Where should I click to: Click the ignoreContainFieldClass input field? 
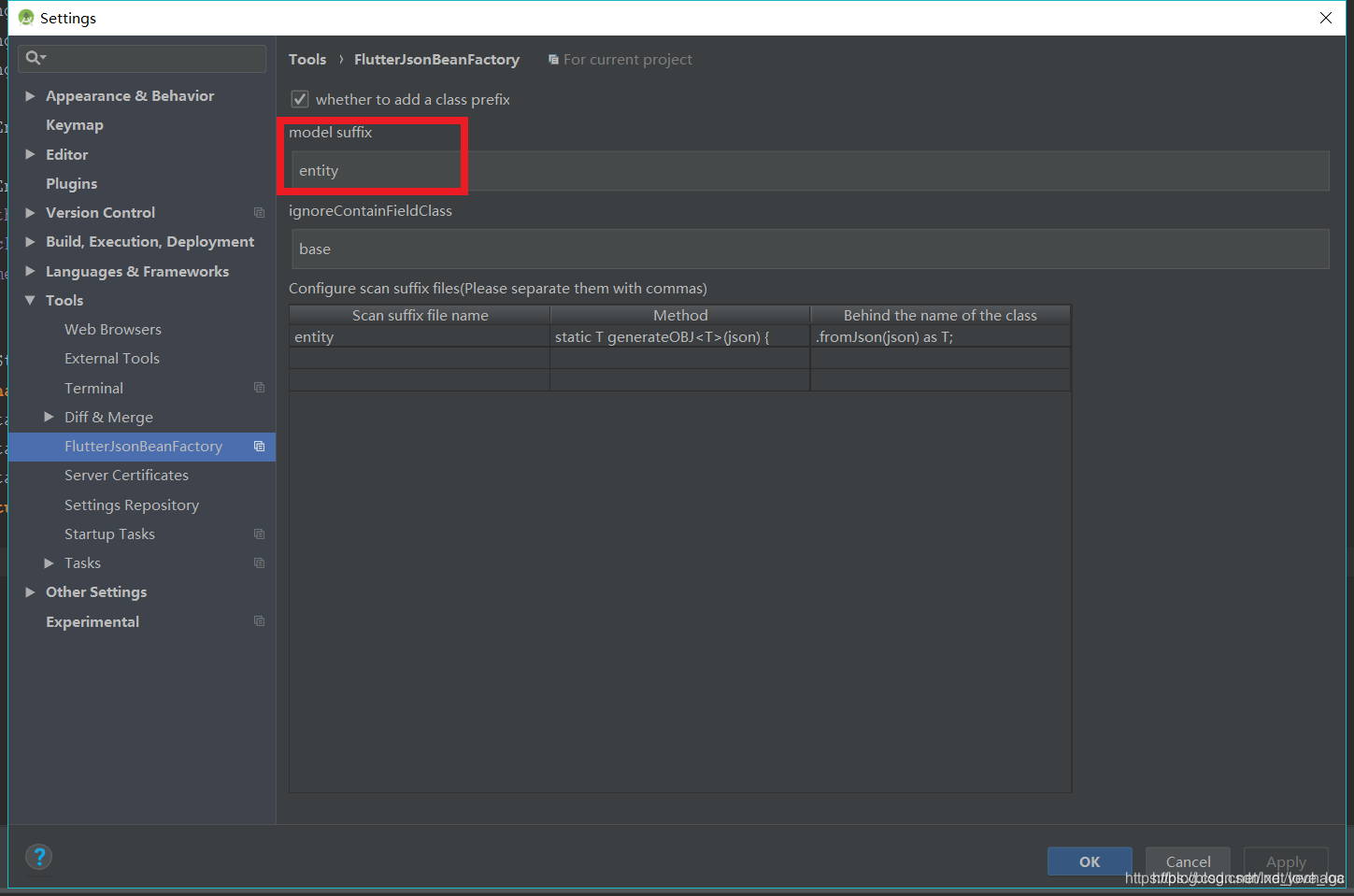(x=810, y=249)
